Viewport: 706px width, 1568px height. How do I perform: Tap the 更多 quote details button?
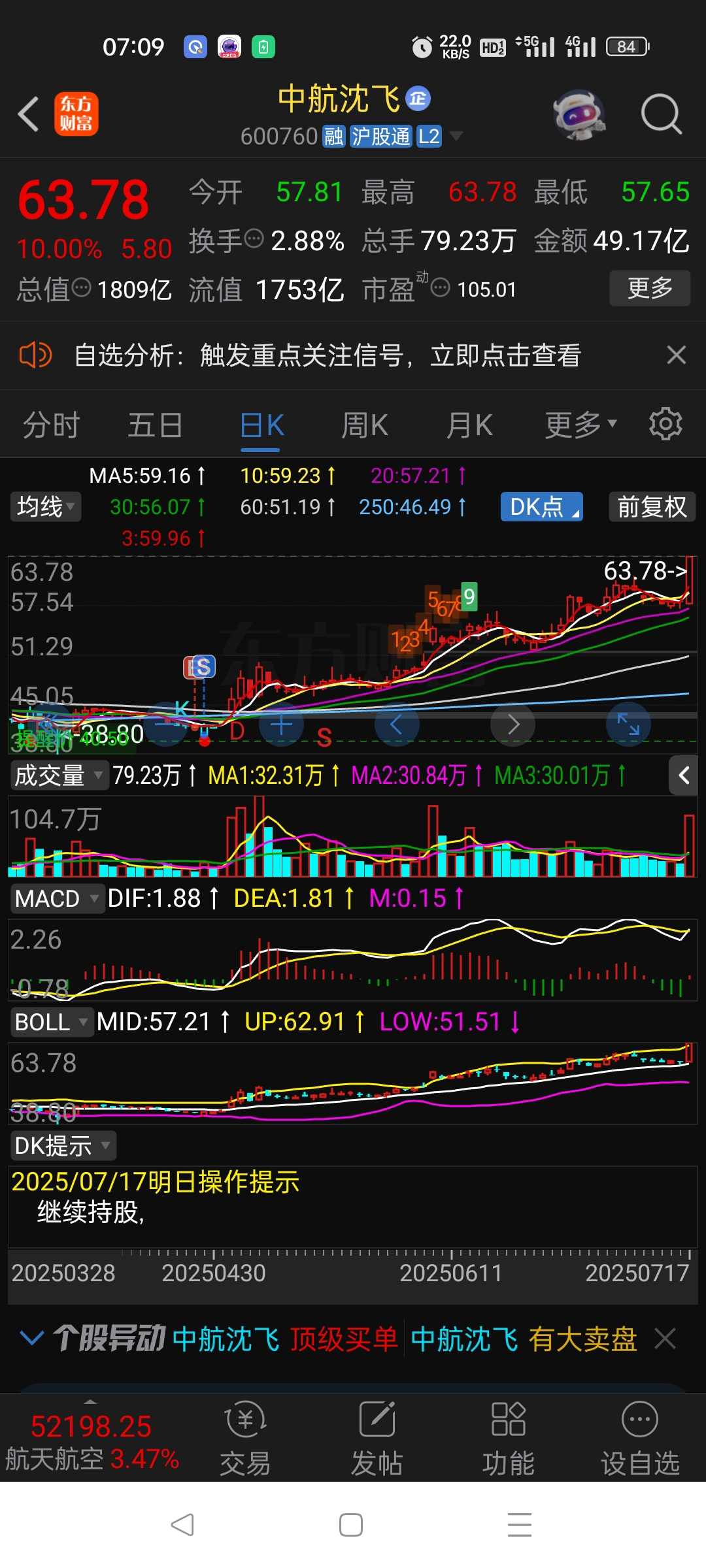pos(650,288)
